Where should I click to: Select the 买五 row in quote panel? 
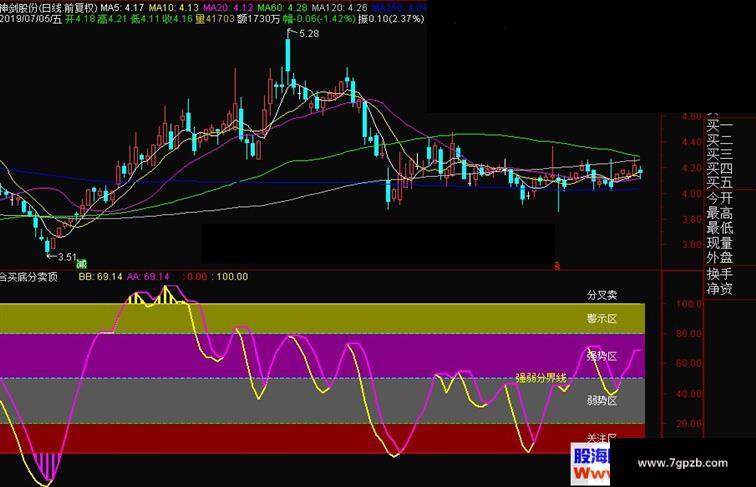point(720,182)
